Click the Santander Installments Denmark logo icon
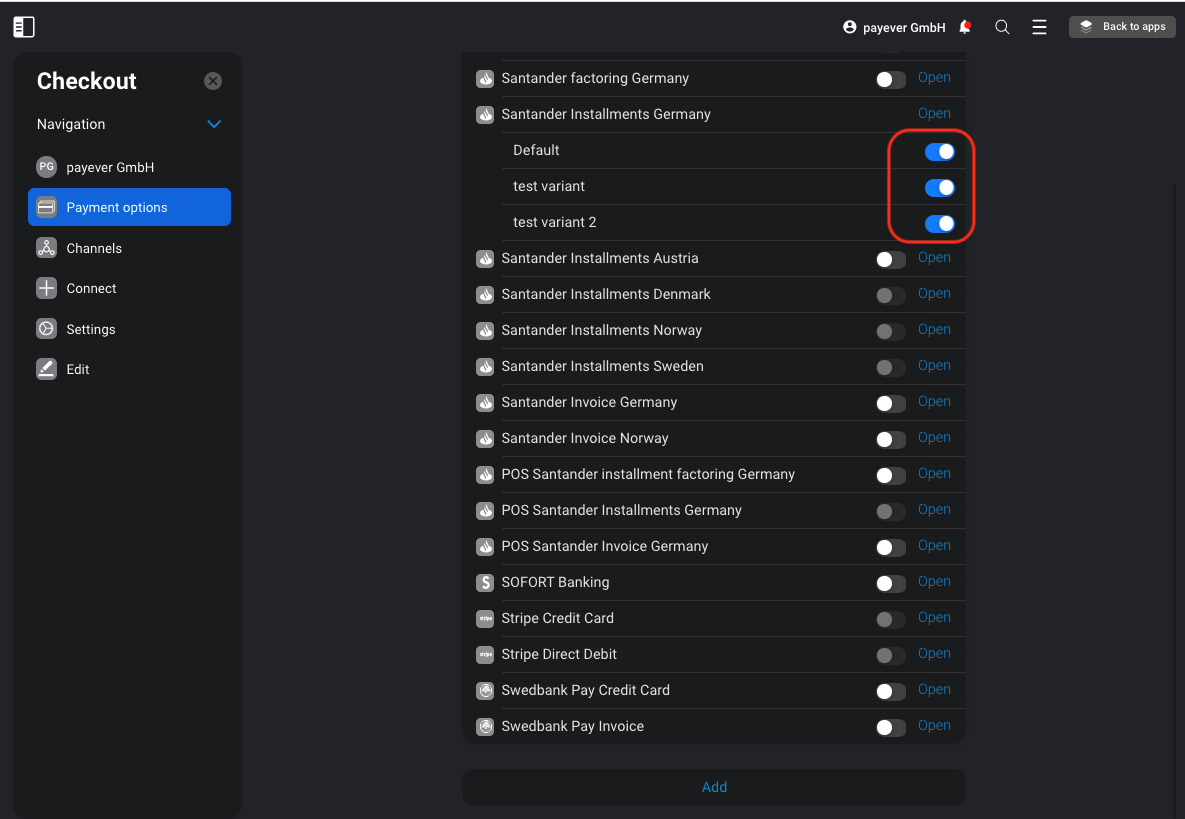Screen dimensions: 1185x819 point(485,295)
